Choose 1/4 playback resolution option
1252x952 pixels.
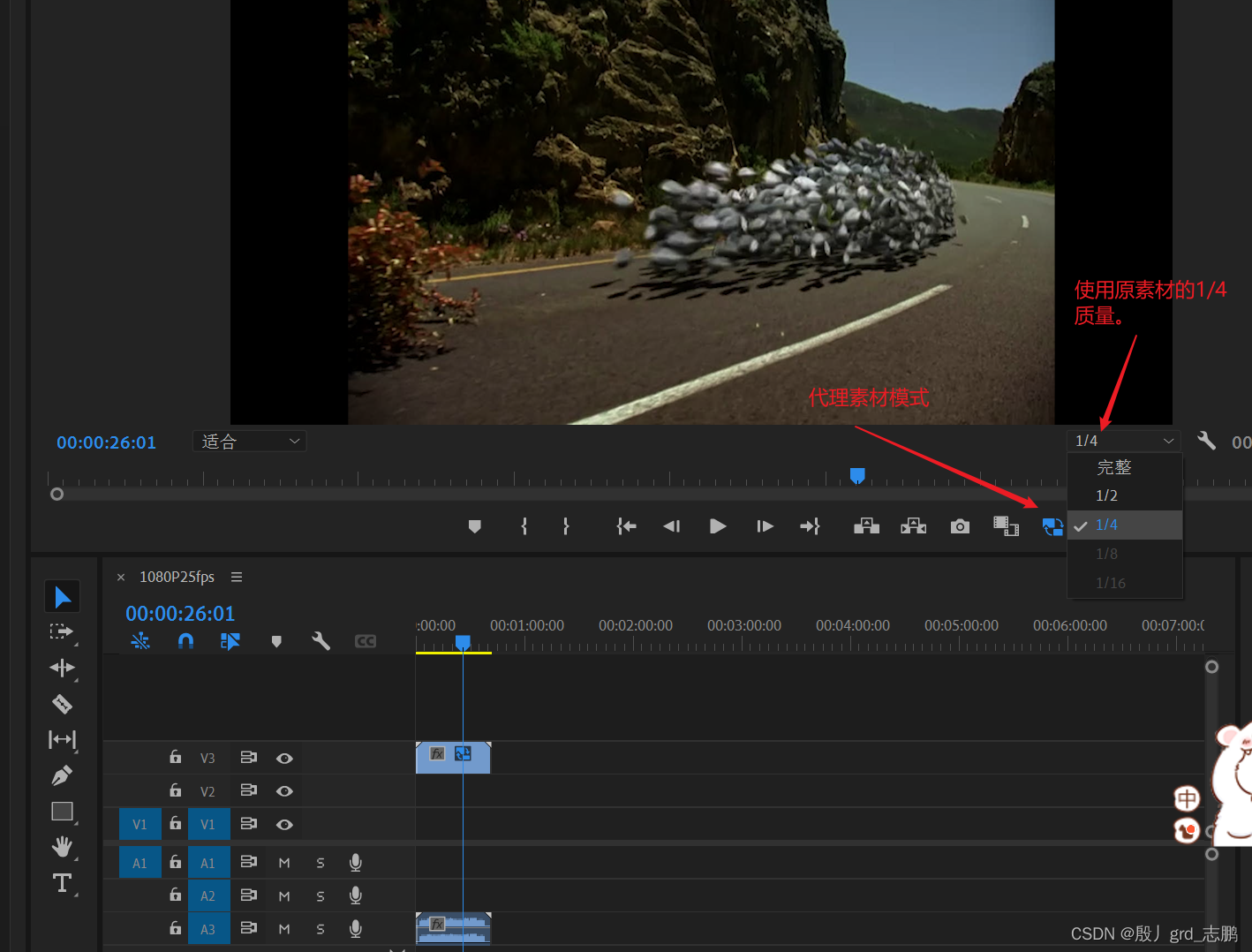[1125, 525]
